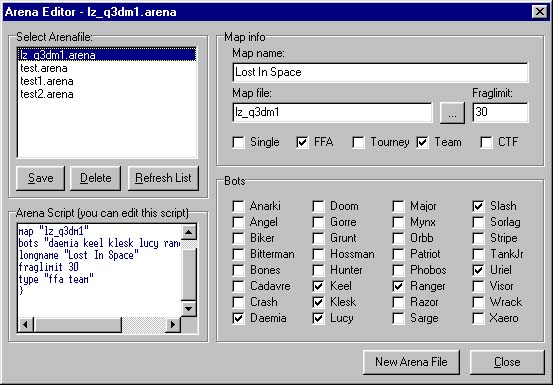Uncheck the Klesk bot checkbox

[318, 302]
